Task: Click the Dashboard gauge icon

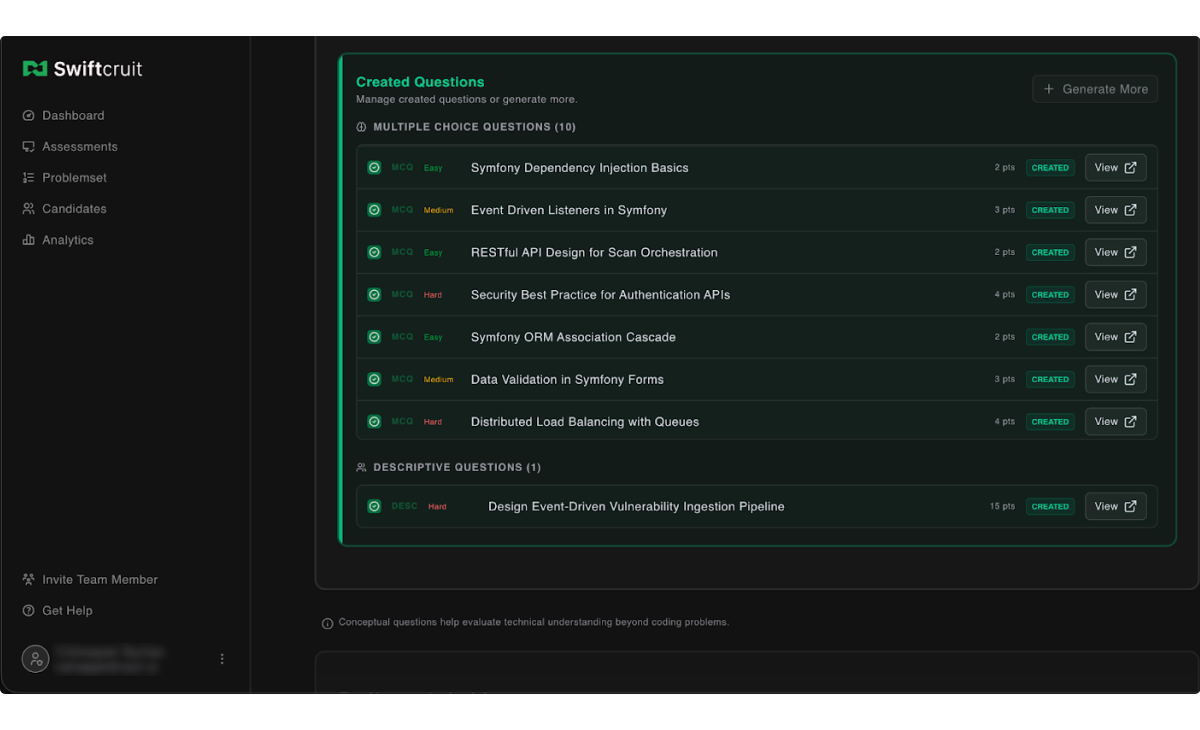Action: pos(28,116)
